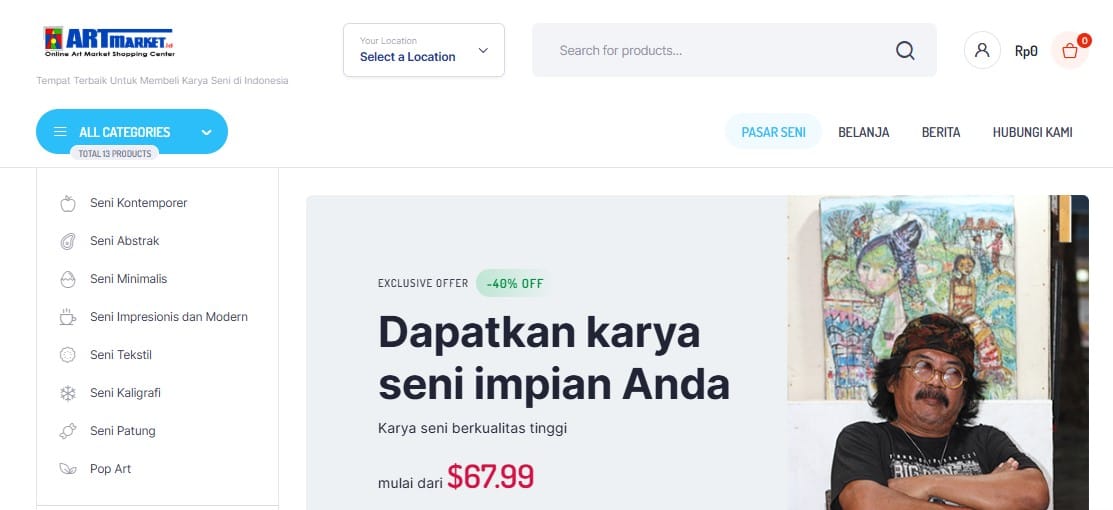
Task: Click the Seni Minimalis category icon
Action: [68, 279]
